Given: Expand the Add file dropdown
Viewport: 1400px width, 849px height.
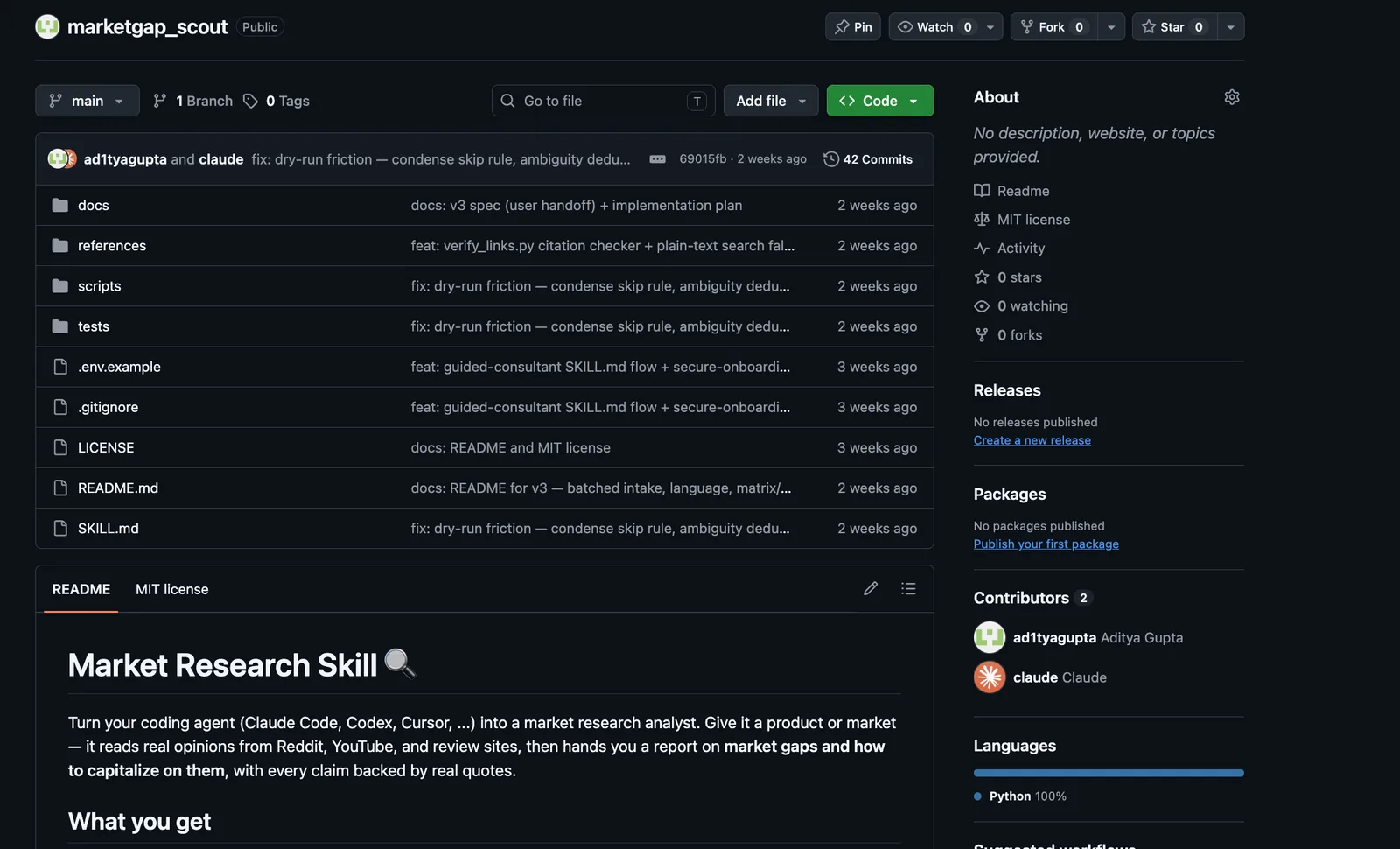Looking at the screenshot, I should click(x=771, y=101).
